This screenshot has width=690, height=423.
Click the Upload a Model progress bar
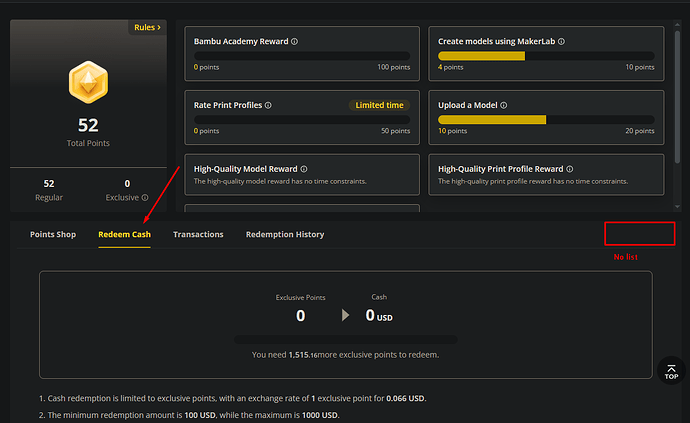pyautogui.click(x=546, y=120)
